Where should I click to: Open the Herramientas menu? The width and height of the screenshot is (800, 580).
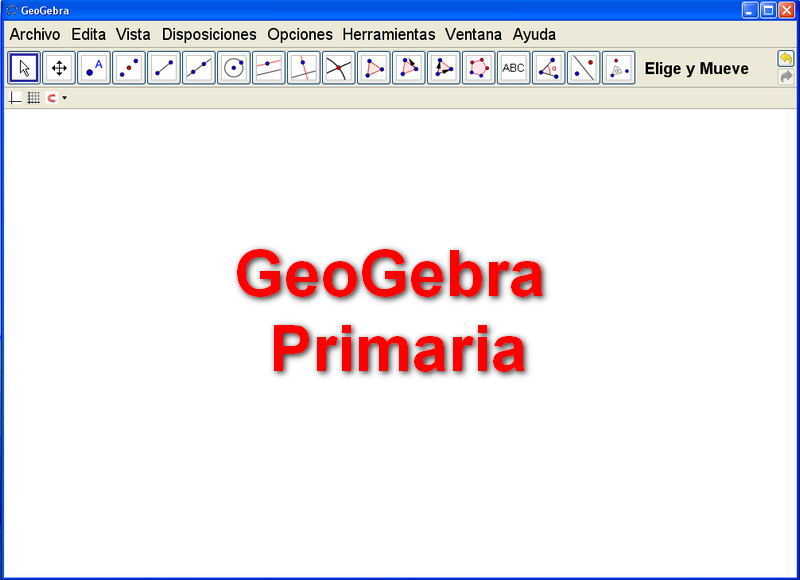(388, 34)
